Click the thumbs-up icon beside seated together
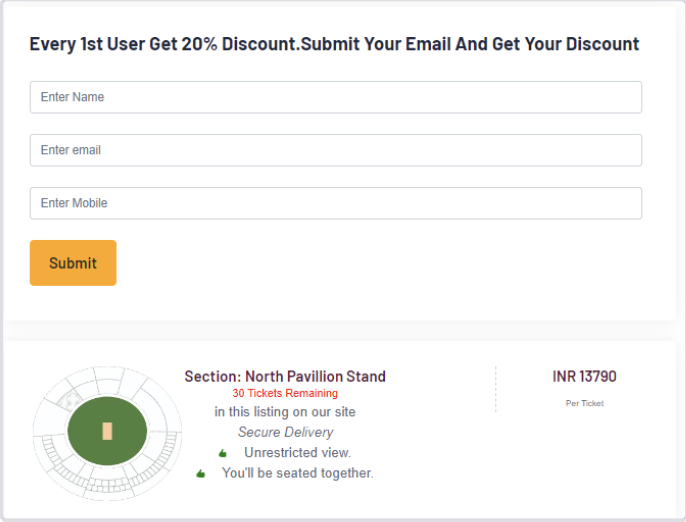 pos(200,473)
